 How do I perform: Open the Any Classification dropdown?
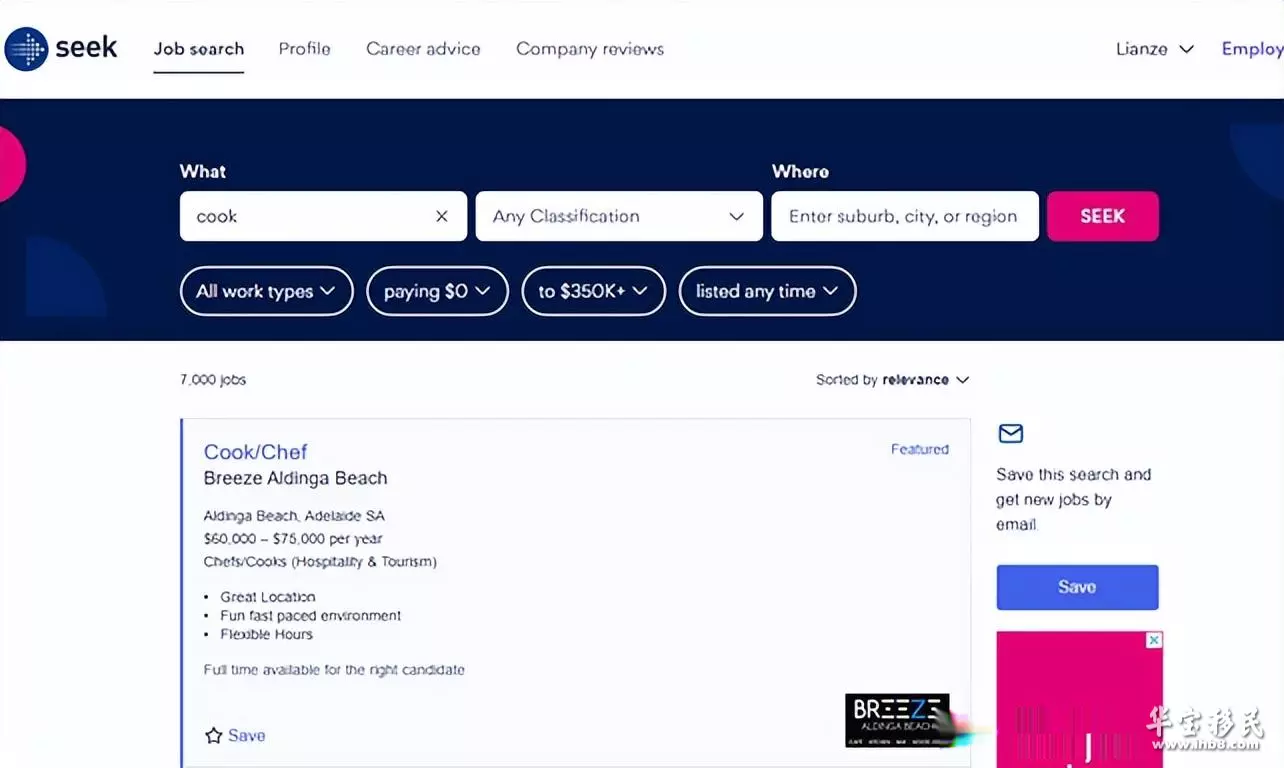619,216
